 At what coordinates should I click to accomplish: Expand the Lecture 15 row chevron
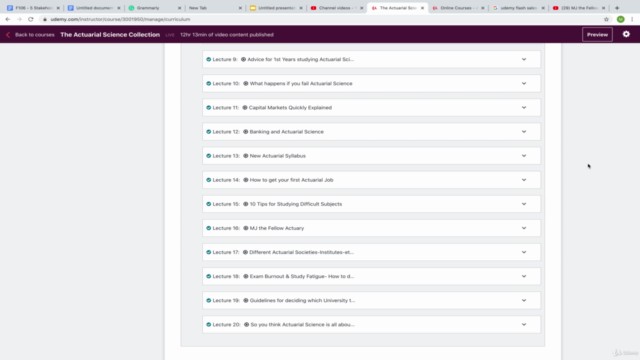[524, 204]
